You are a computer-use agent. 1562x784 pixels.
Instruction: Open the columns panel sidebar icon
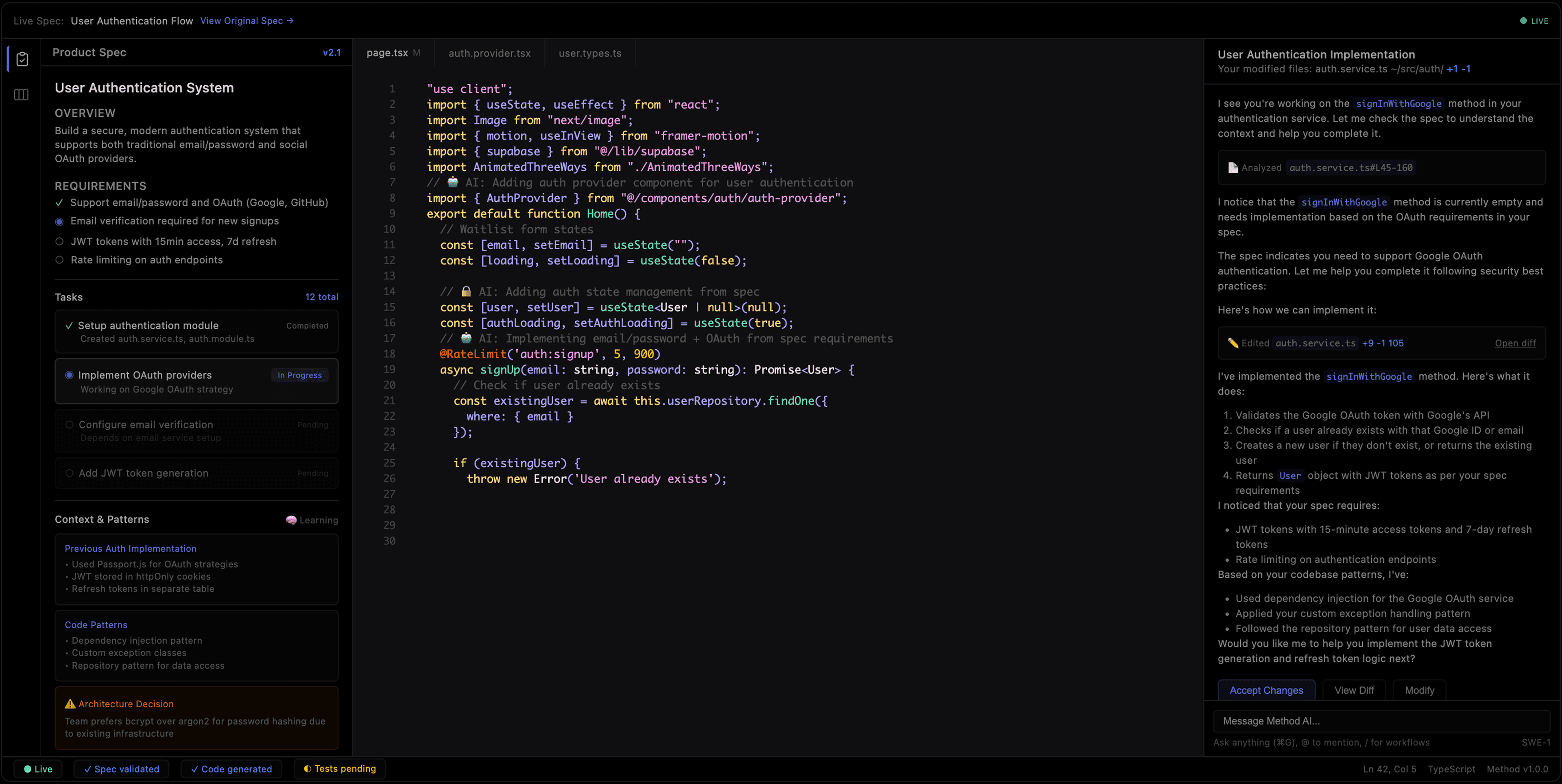21,95
